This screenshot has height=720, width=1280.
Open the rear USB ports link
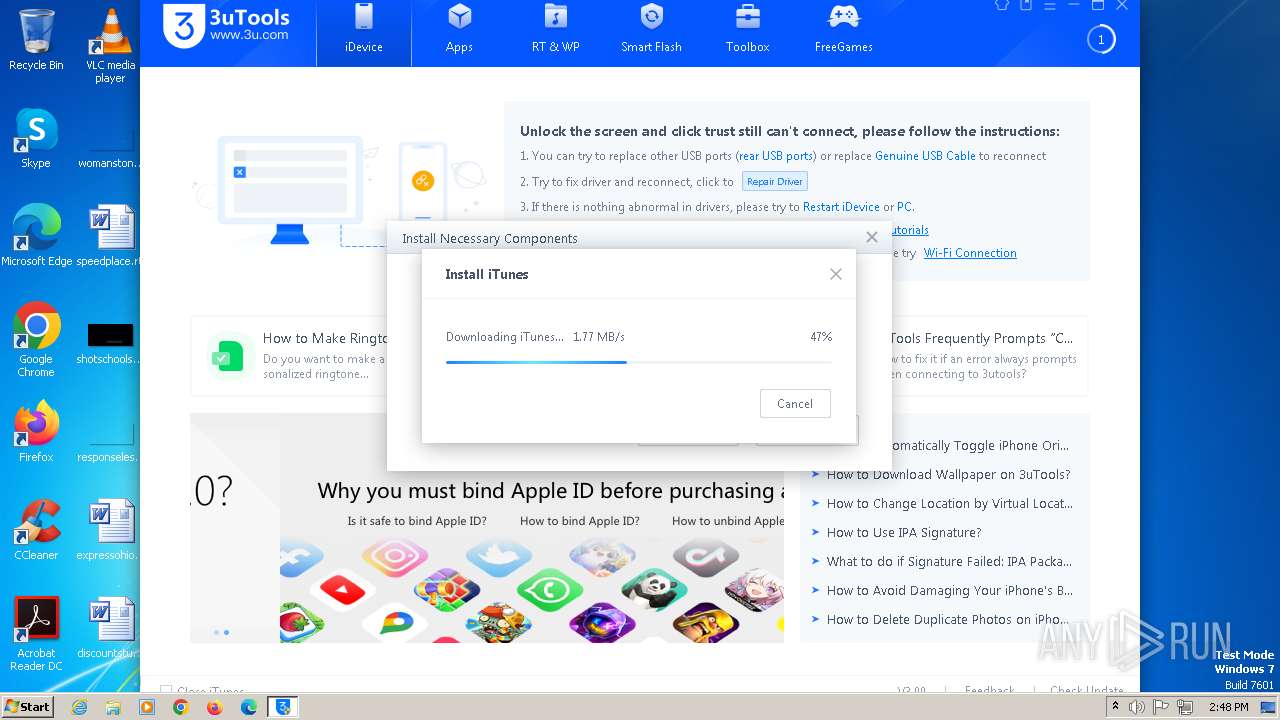pos(776,156)
